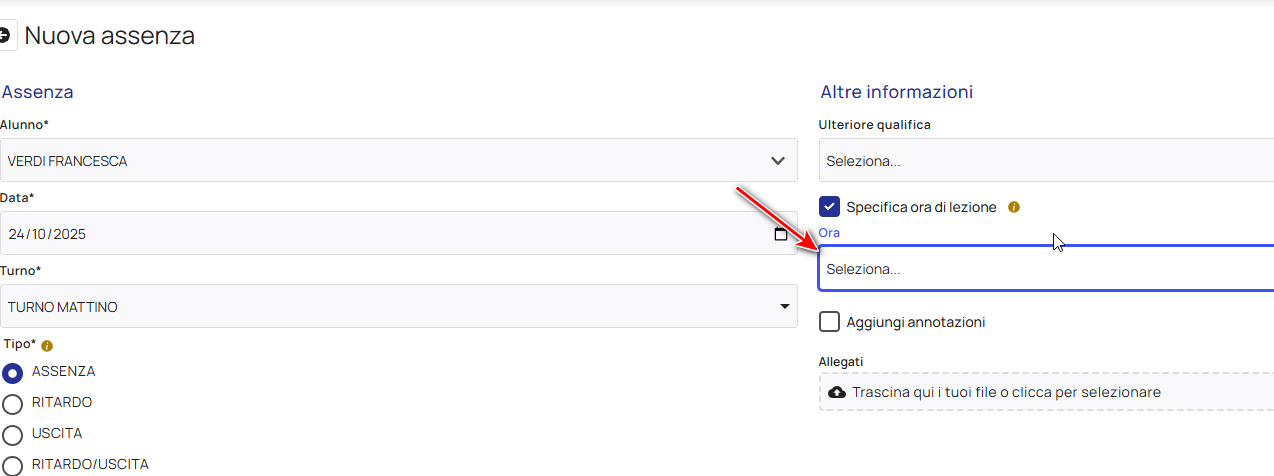Click the TURNO MATTINO selected value

coord(63,307)
